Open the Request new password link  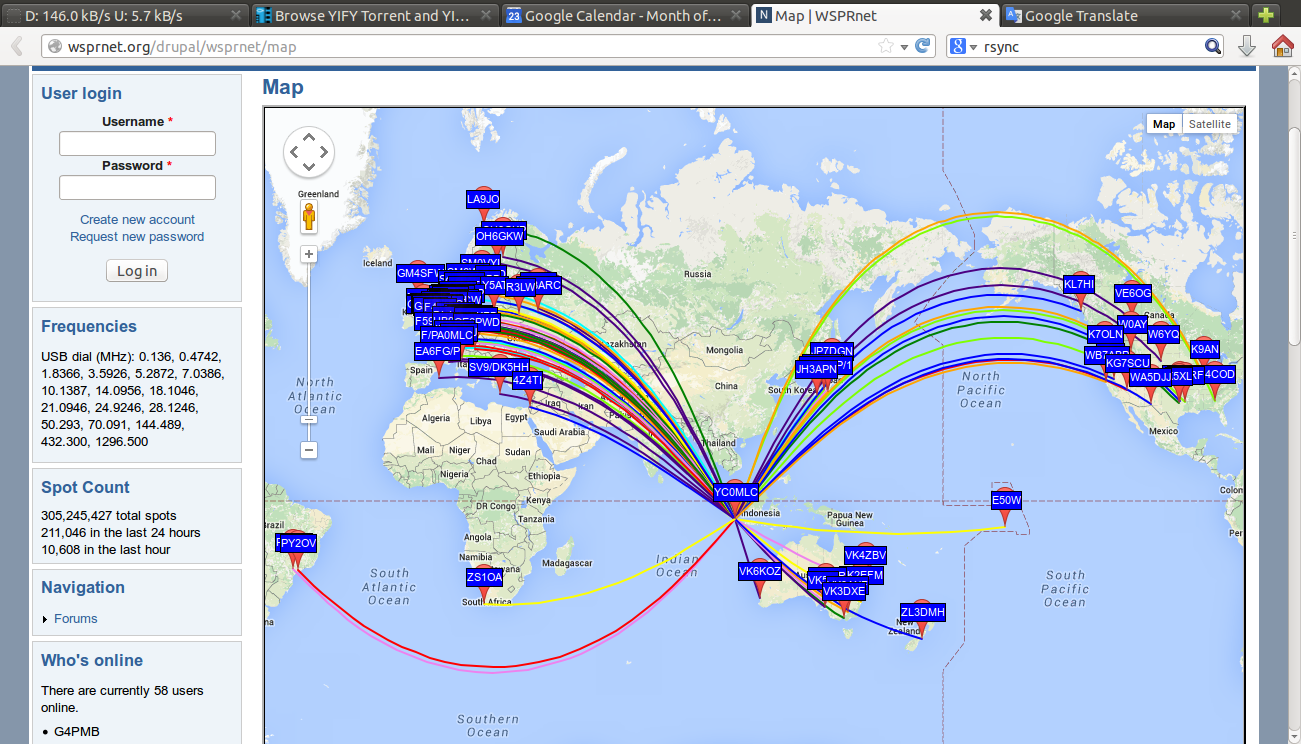(137, 237)
